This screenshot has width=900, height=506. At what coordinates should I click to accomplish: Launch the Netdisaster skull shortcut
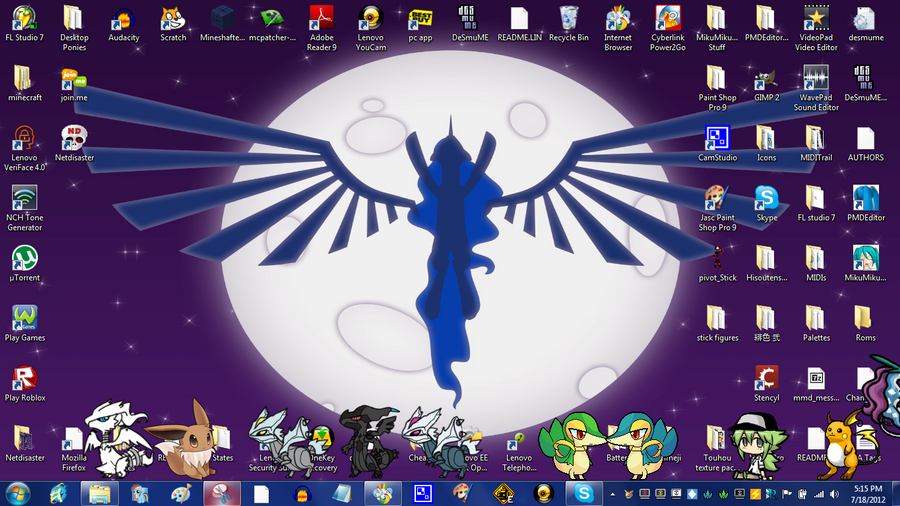coord(74,143)
